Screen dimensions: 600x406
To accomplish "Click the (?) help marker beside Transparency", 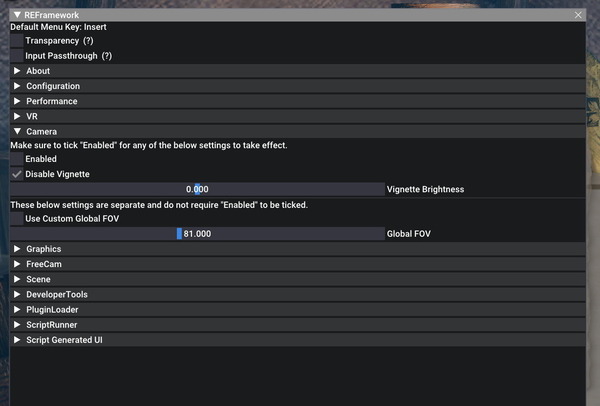I will (88, 41).
